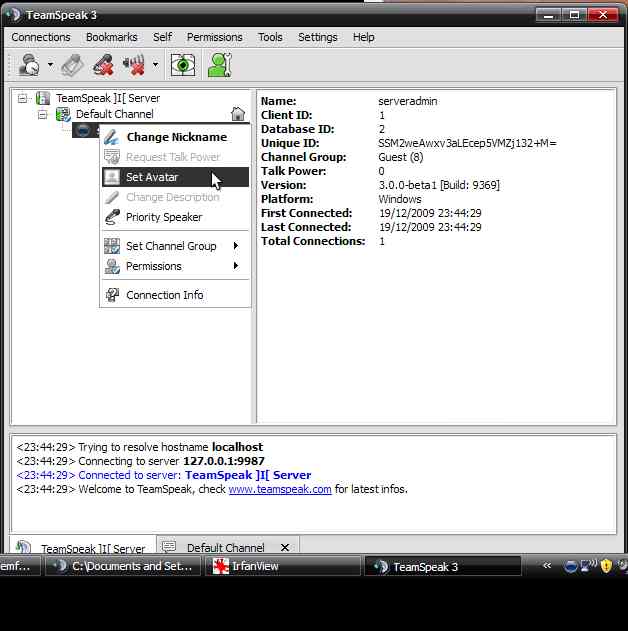Click the green eye capture toolbar icon
The image size is (628, 631).
pos(183,65)
